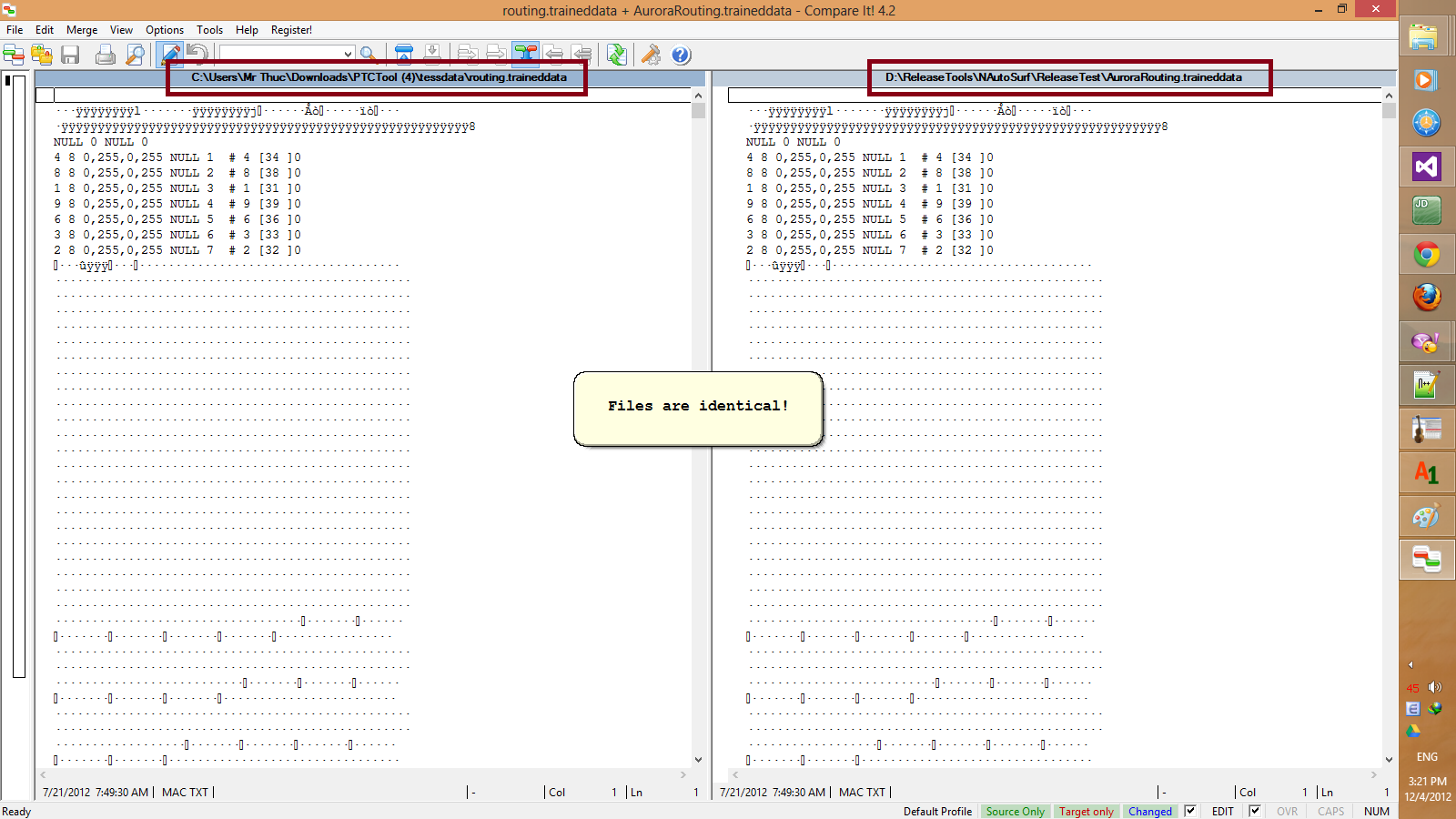1456x819 pixels.
Task: Click the right pane AuroraRouting.traineddata path header
Action: [1063, 77]
